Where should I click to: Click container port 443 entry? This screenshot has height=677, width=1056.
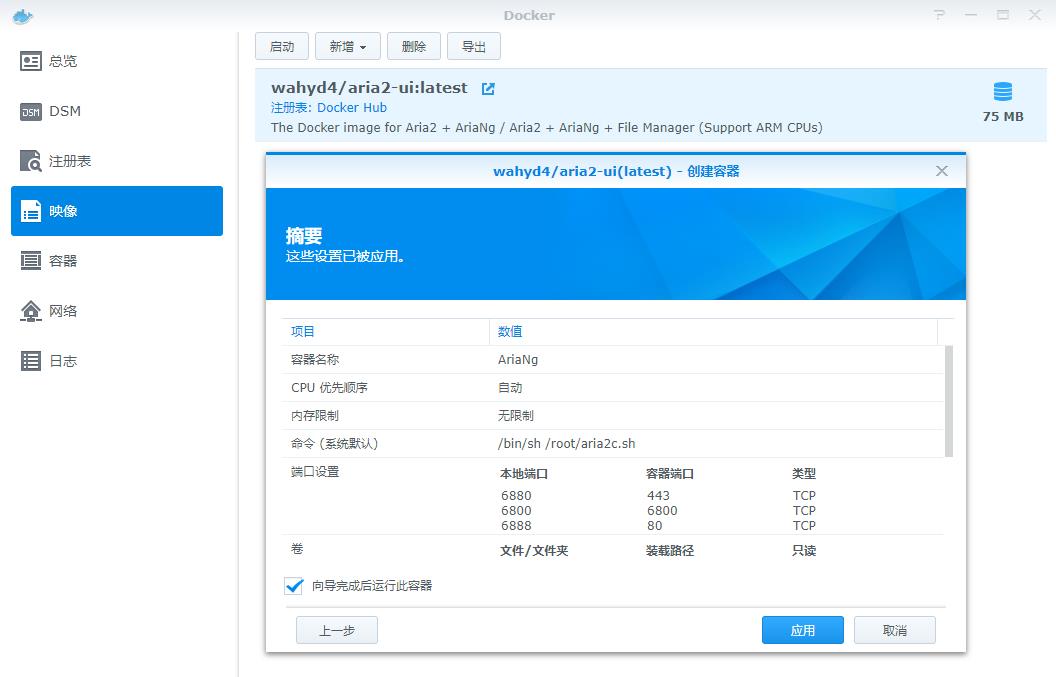click(658, 496)
